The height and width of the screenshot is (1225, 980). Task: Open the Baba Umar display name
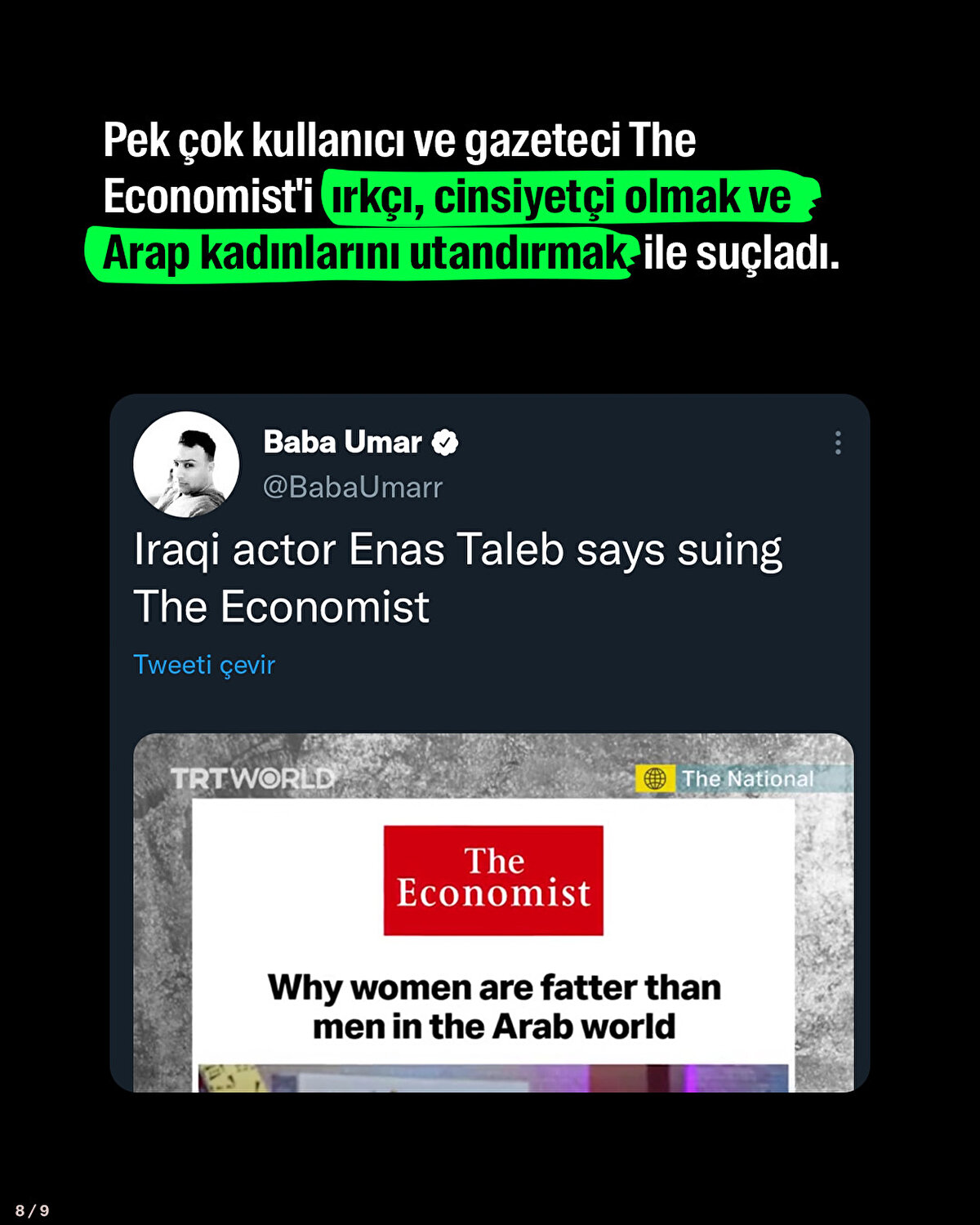pyautogui.click(x=342, y=443)
